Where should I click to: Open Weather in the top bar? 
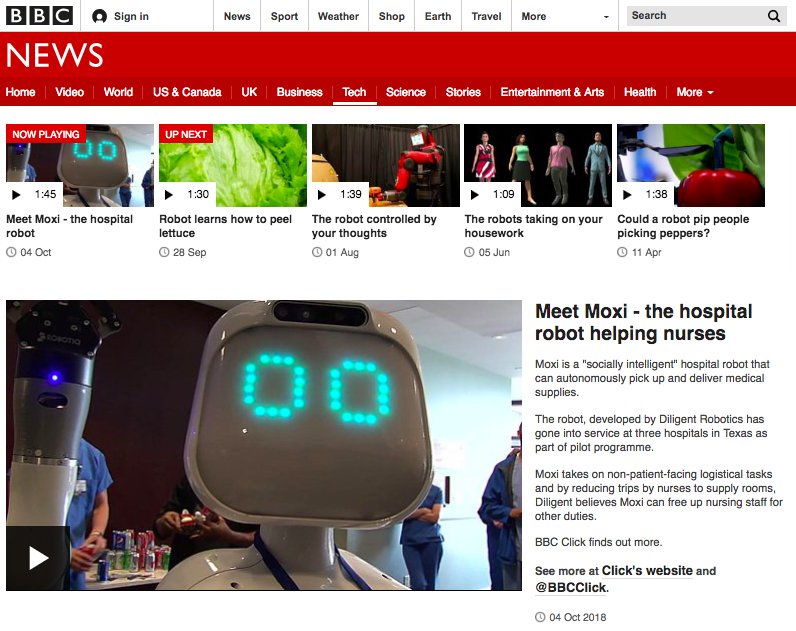coord(338,16)
